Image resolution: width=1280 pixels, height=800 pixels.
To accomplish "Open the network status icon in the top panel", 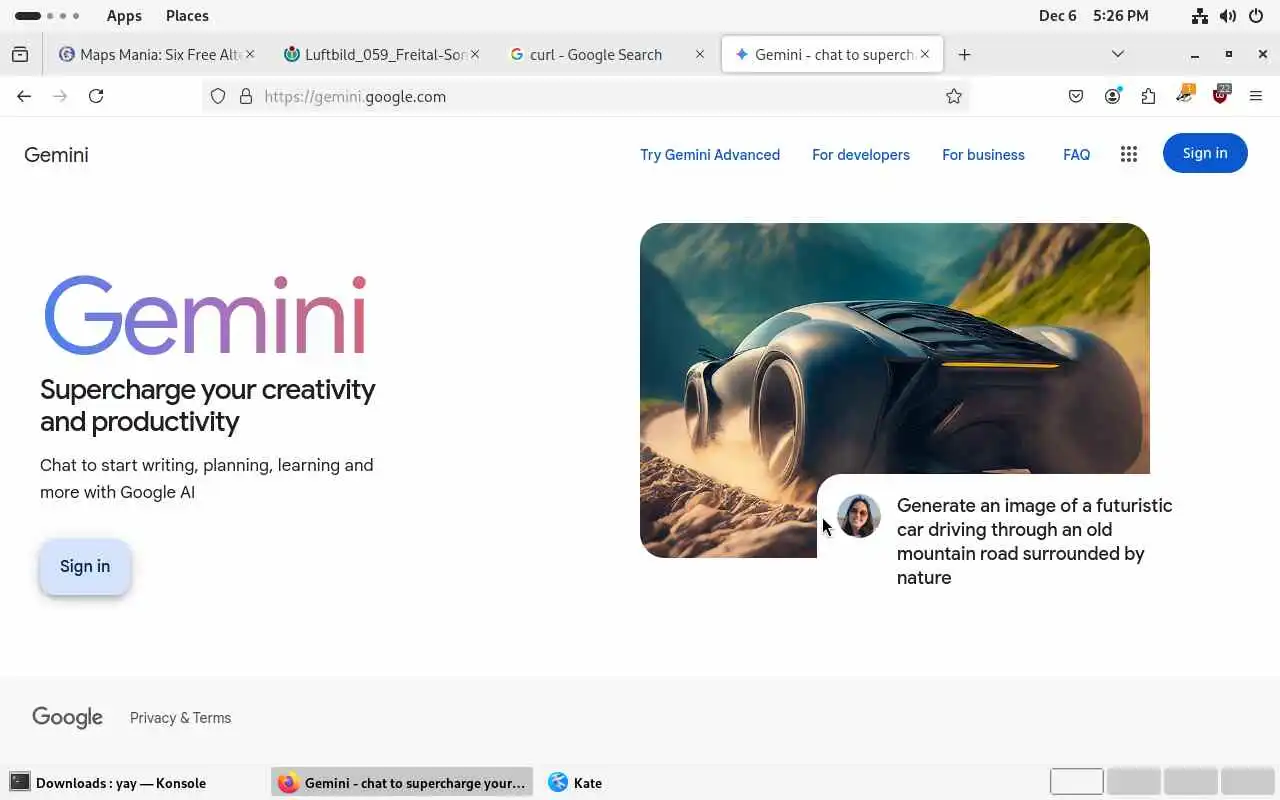I will tap(1200, 16).
